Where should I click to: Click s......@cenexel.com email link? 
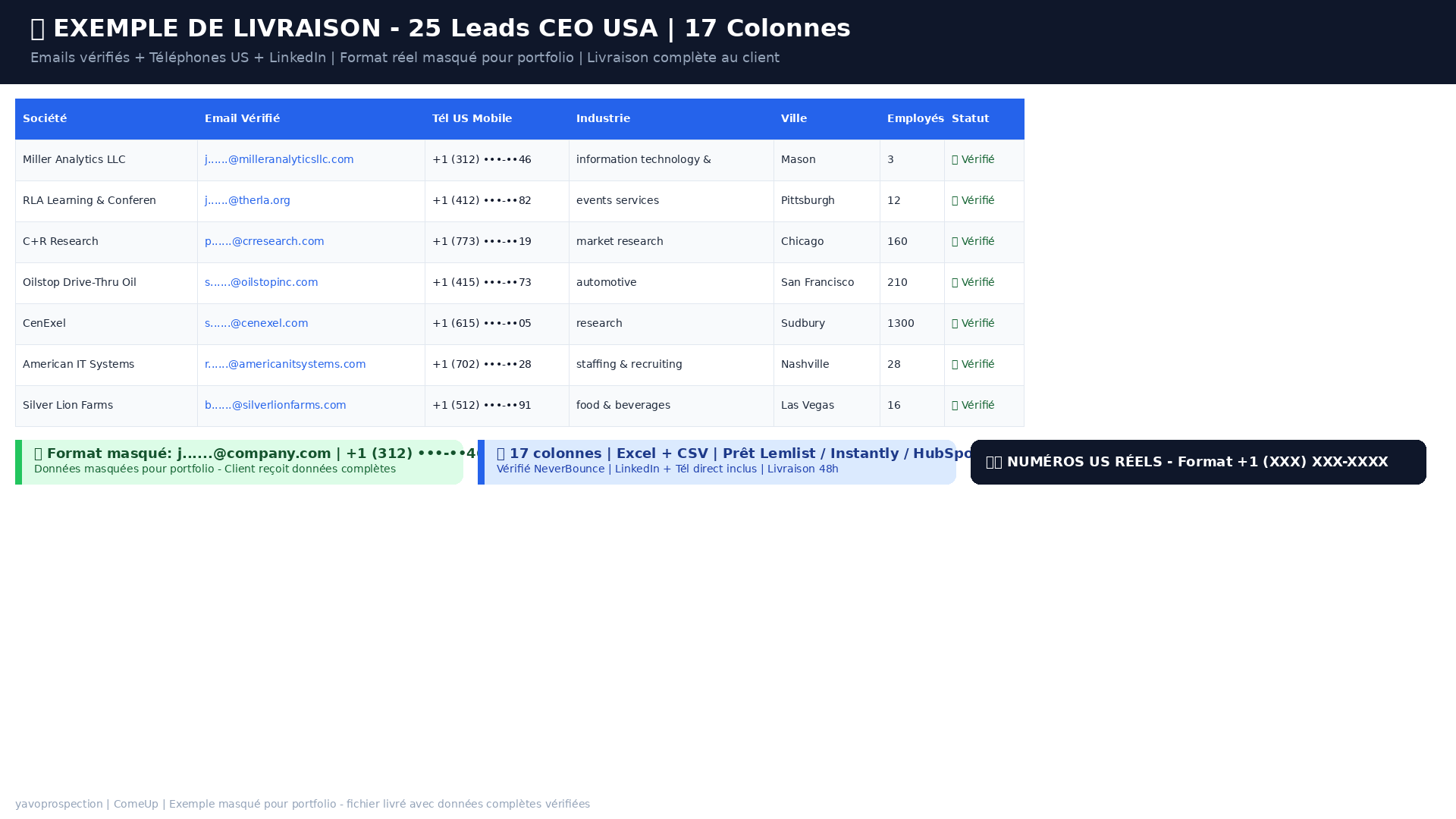[256, 323]
